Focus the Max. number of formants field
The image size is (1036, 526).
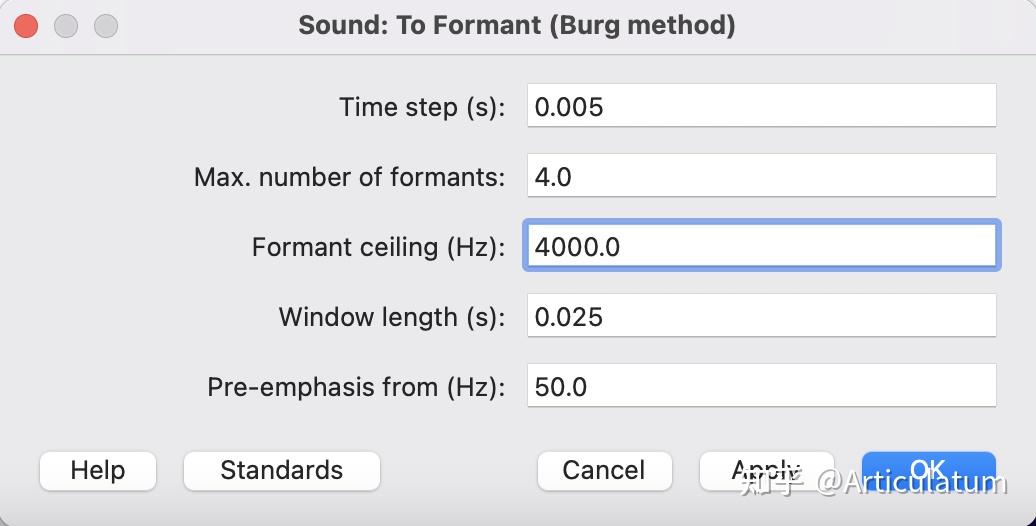(x=761, y=176)
